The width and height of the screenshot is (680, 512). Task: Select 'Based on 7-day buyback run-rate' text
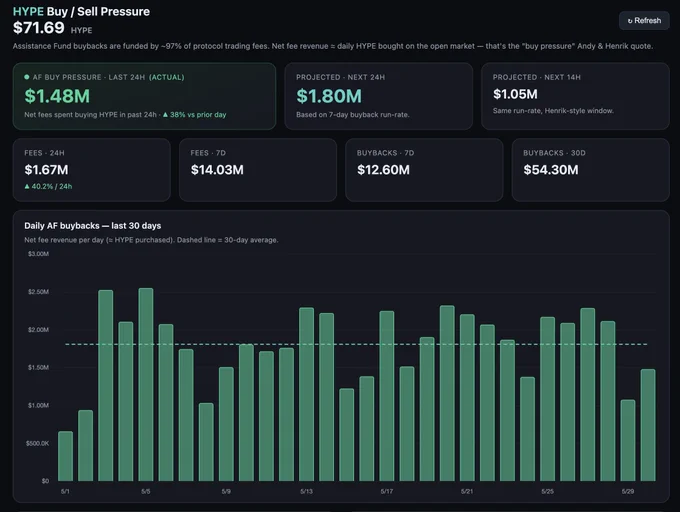coord(353,115)
